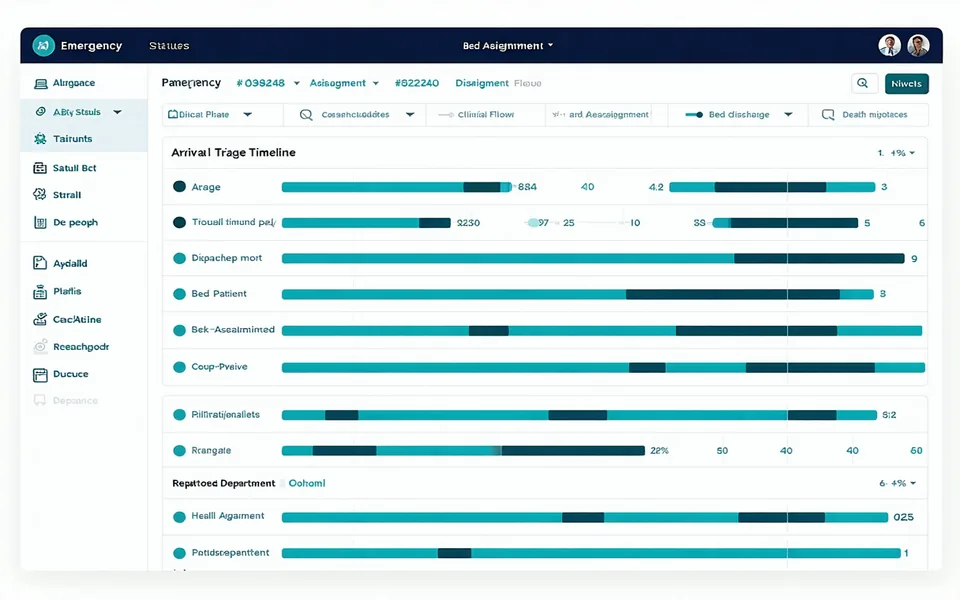This screenshot has height=600, width=960.
Task: Click the Bed Patient timeline bar
Action: point(577,294)
